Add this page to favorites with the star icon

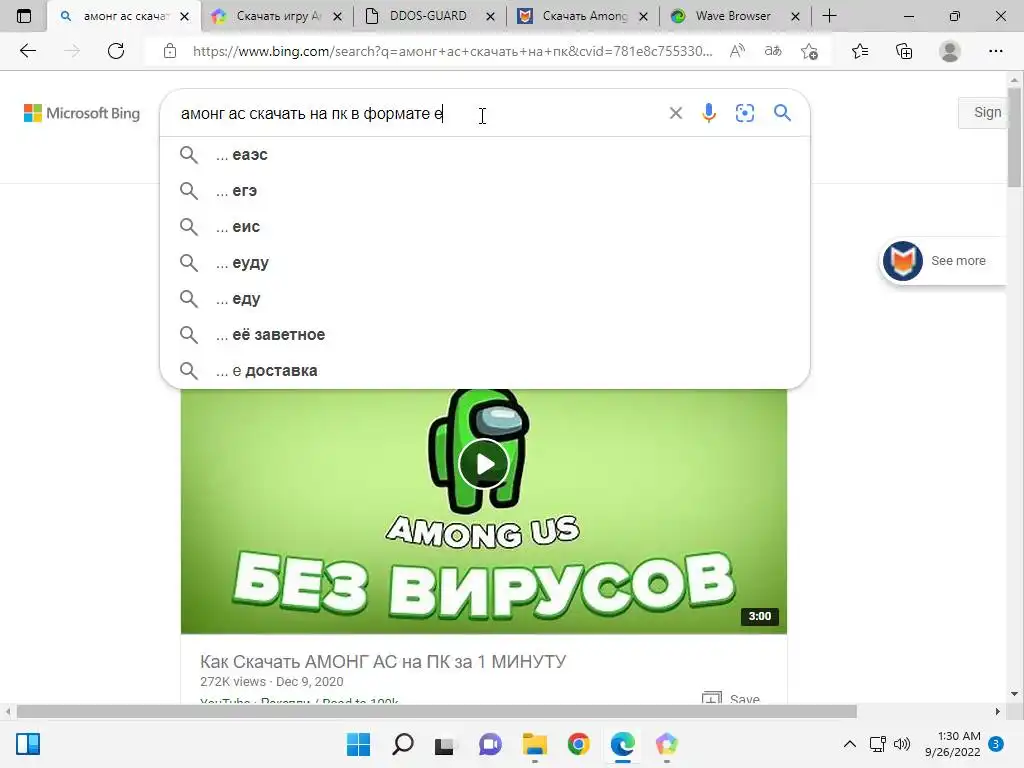(810, 51)
